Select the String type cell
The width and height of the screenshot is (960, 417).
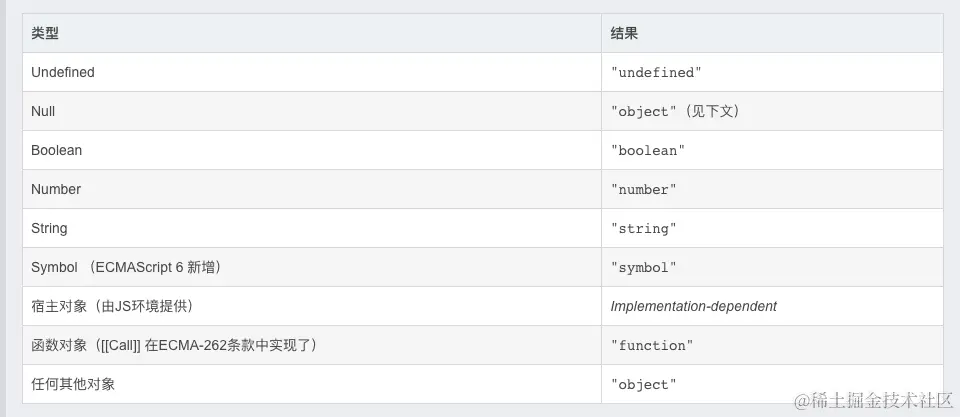(x=49, y=228)
